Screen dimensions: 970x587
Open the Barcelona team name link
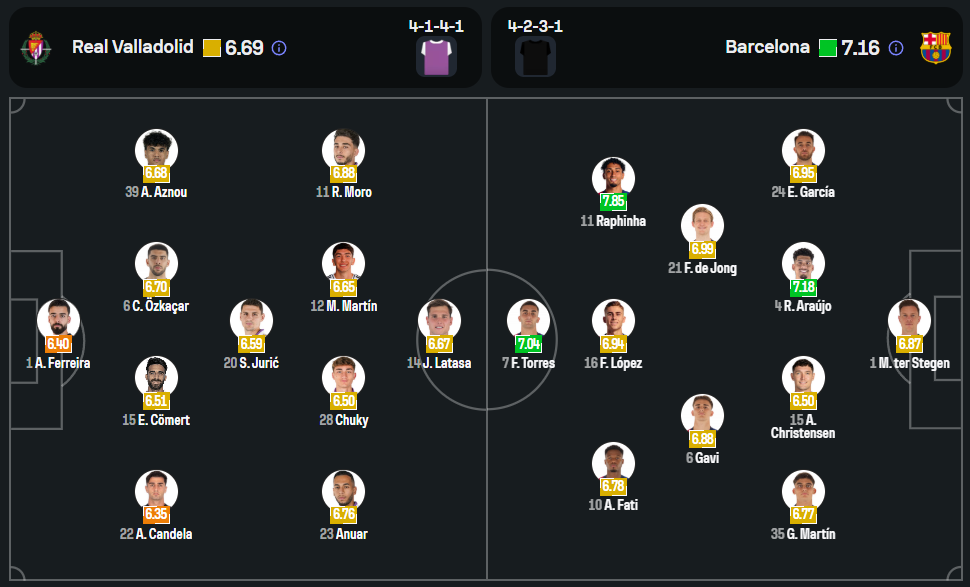point(767,47)
